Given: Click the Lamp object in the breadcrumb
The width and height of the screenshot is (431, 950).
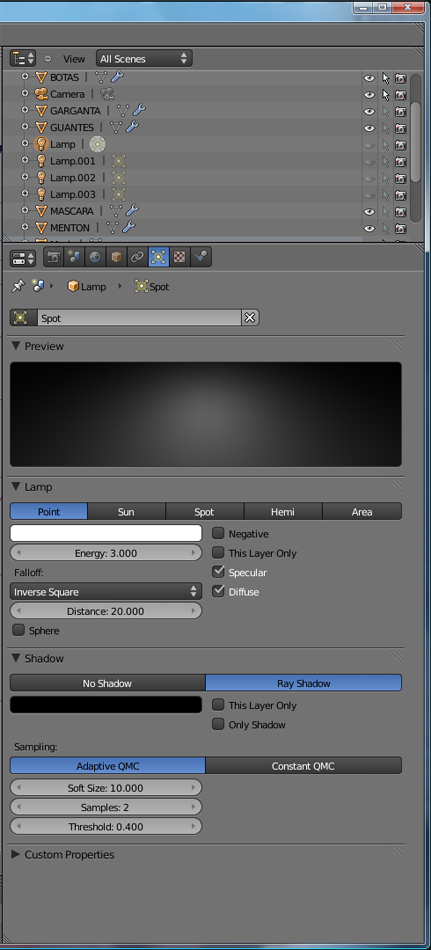Looking at the screenshot, I should tap(87, 287).
